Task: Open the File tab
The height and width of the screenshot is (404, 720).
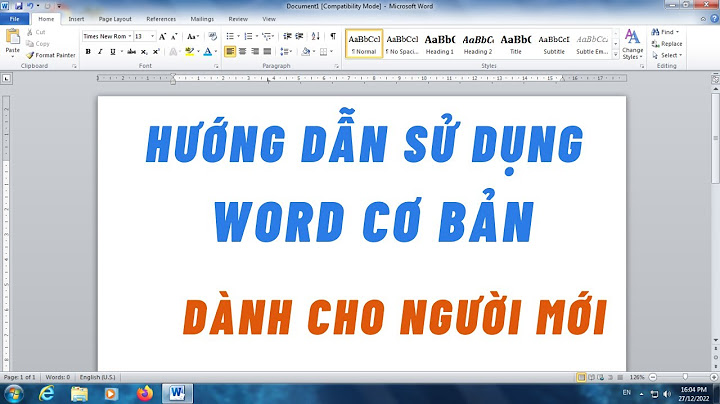Action: click(15, 19)
